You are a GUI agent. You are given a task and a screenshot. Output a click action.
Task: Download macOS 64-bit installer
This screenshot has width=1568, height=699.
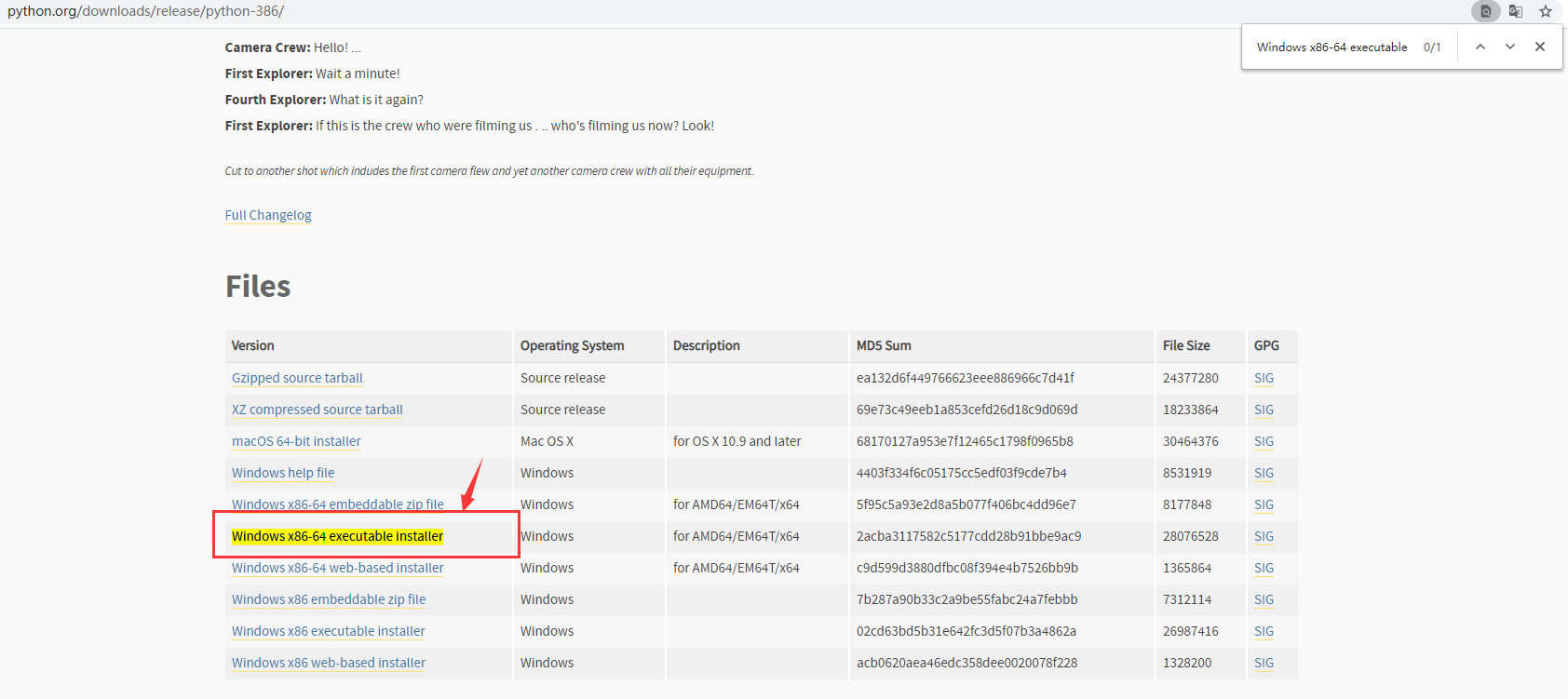tap(296, 441)
